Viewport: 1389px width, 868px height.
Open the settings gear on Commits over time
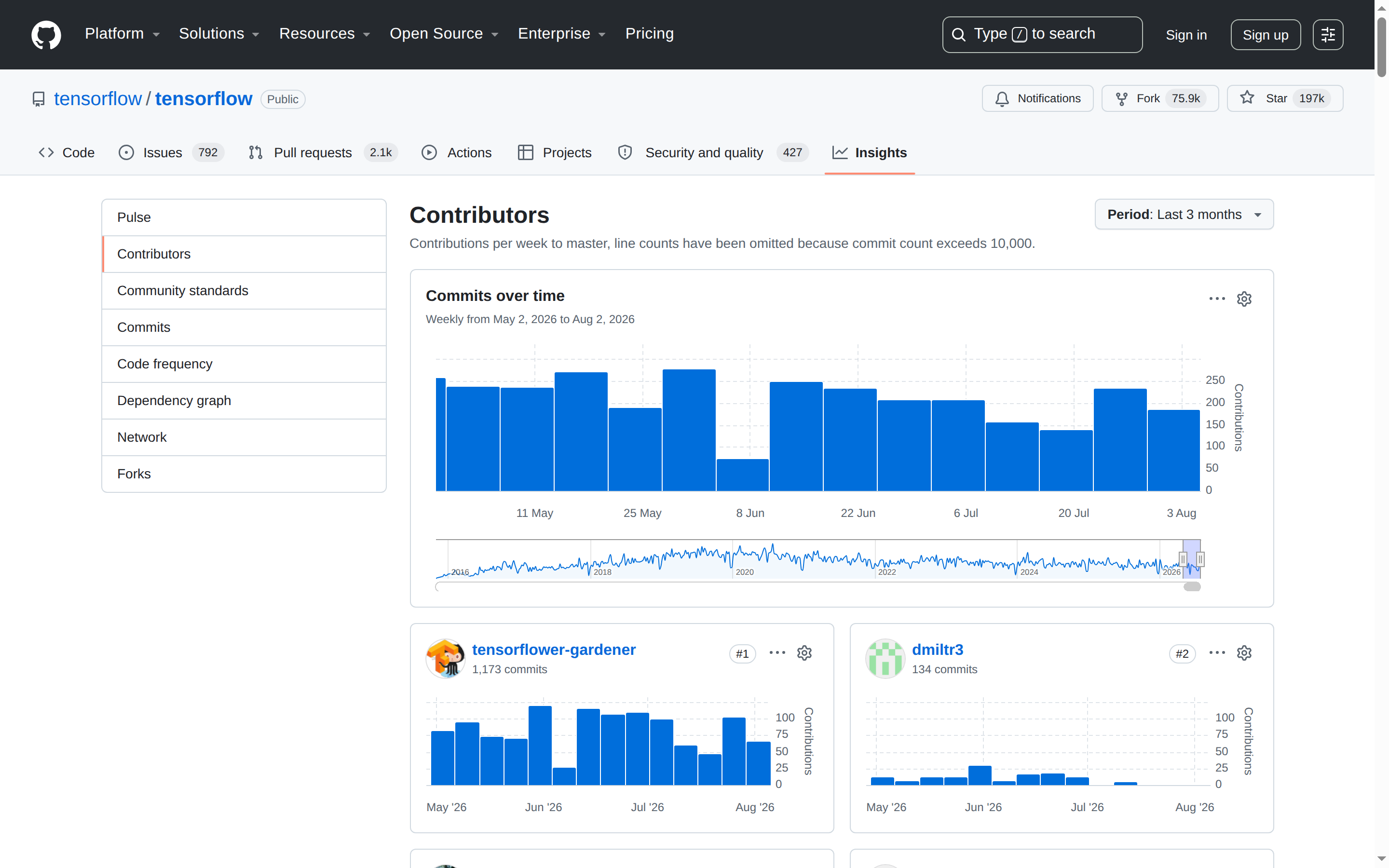pos(1244,299)
